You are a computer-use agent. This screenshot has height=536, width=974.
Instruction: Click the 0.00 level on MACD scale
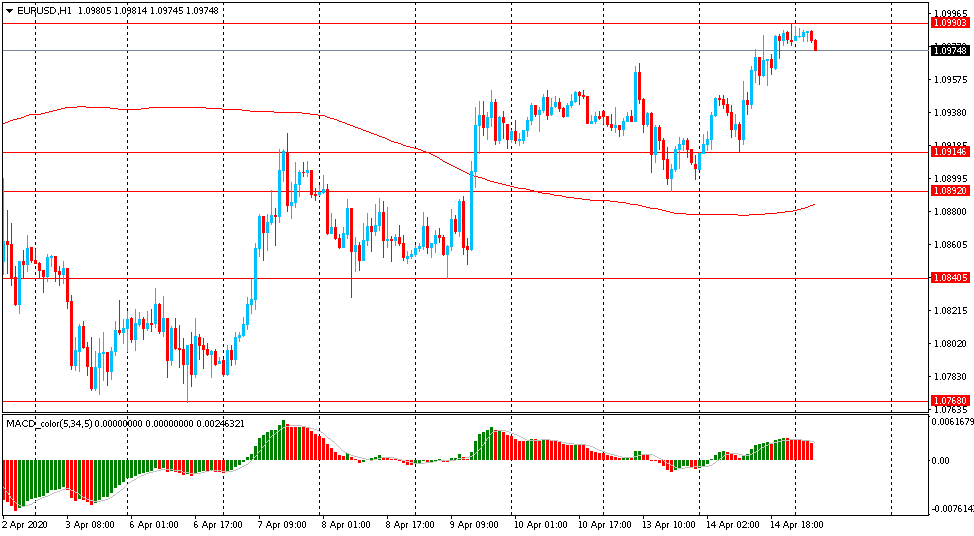click(x=941, y=460)
